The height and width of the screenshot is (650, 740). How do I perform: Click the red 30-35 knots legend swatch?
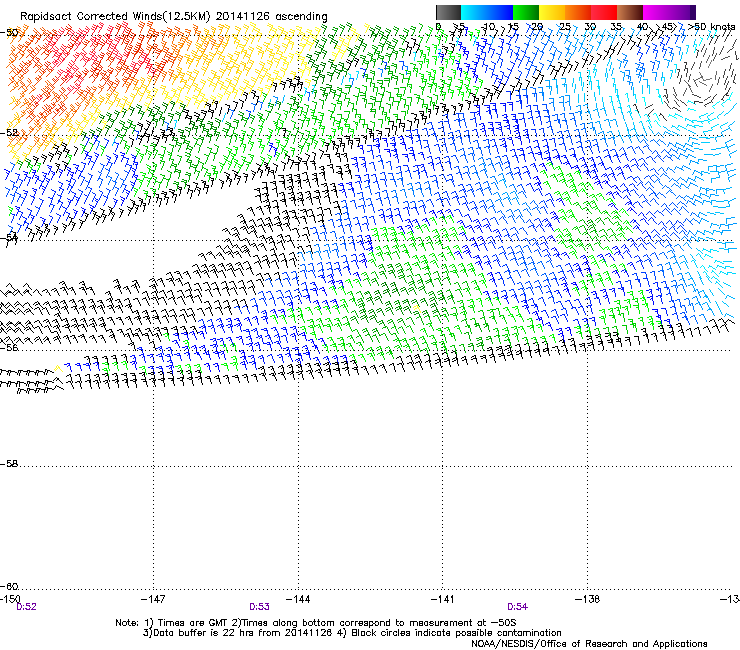coord(604,12)
